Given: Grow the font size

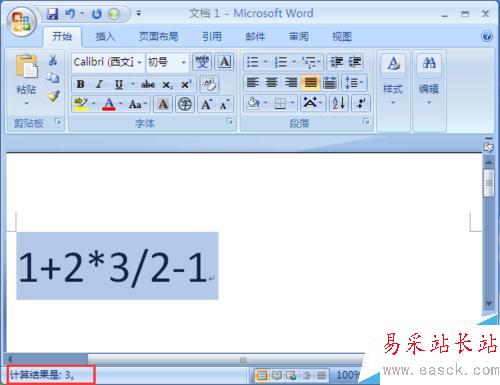Looking at the screenshot, I should pyautogui.click(x=207, y=104).
